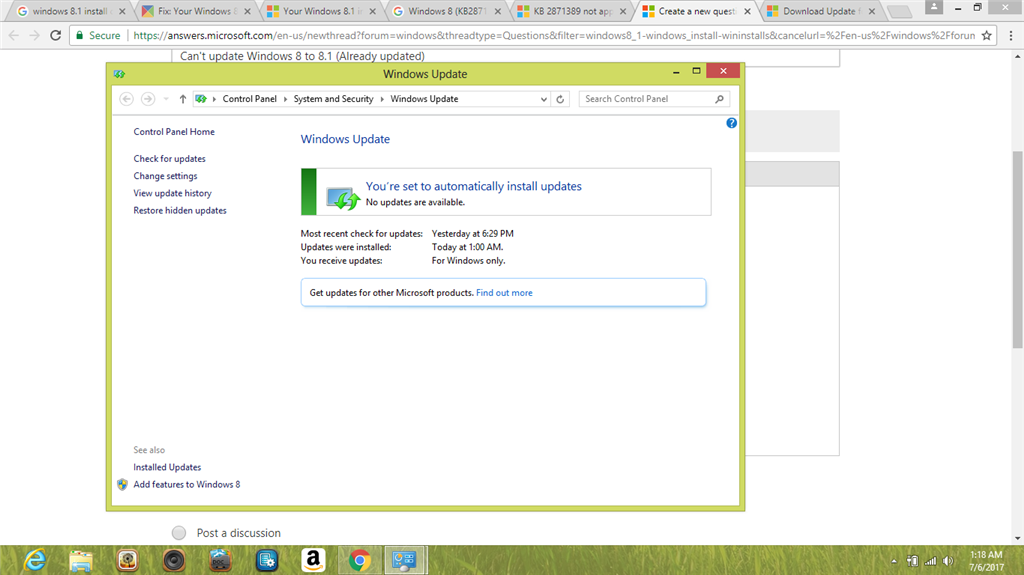Click Windows Update title bar icon
The width and height of the screenshot is (1024, 575).
(x=119, y=74)
